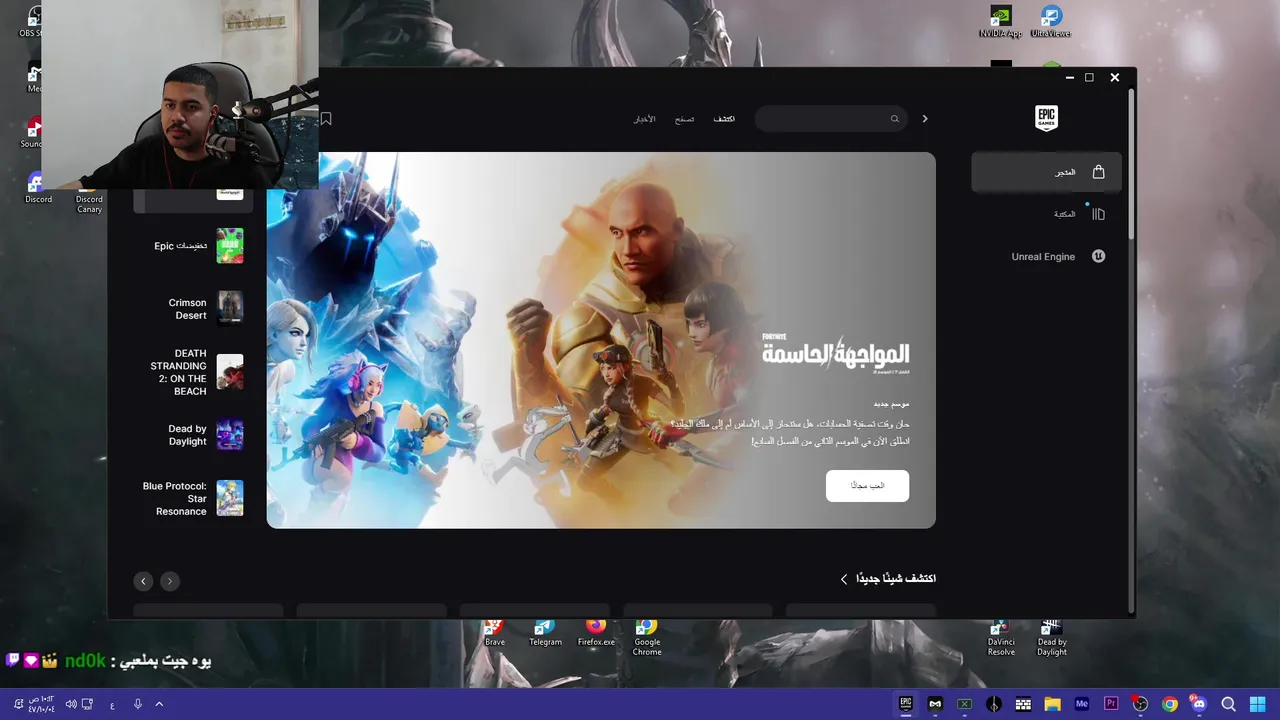Click the back chevron beside the search bar

pos(925,119)
